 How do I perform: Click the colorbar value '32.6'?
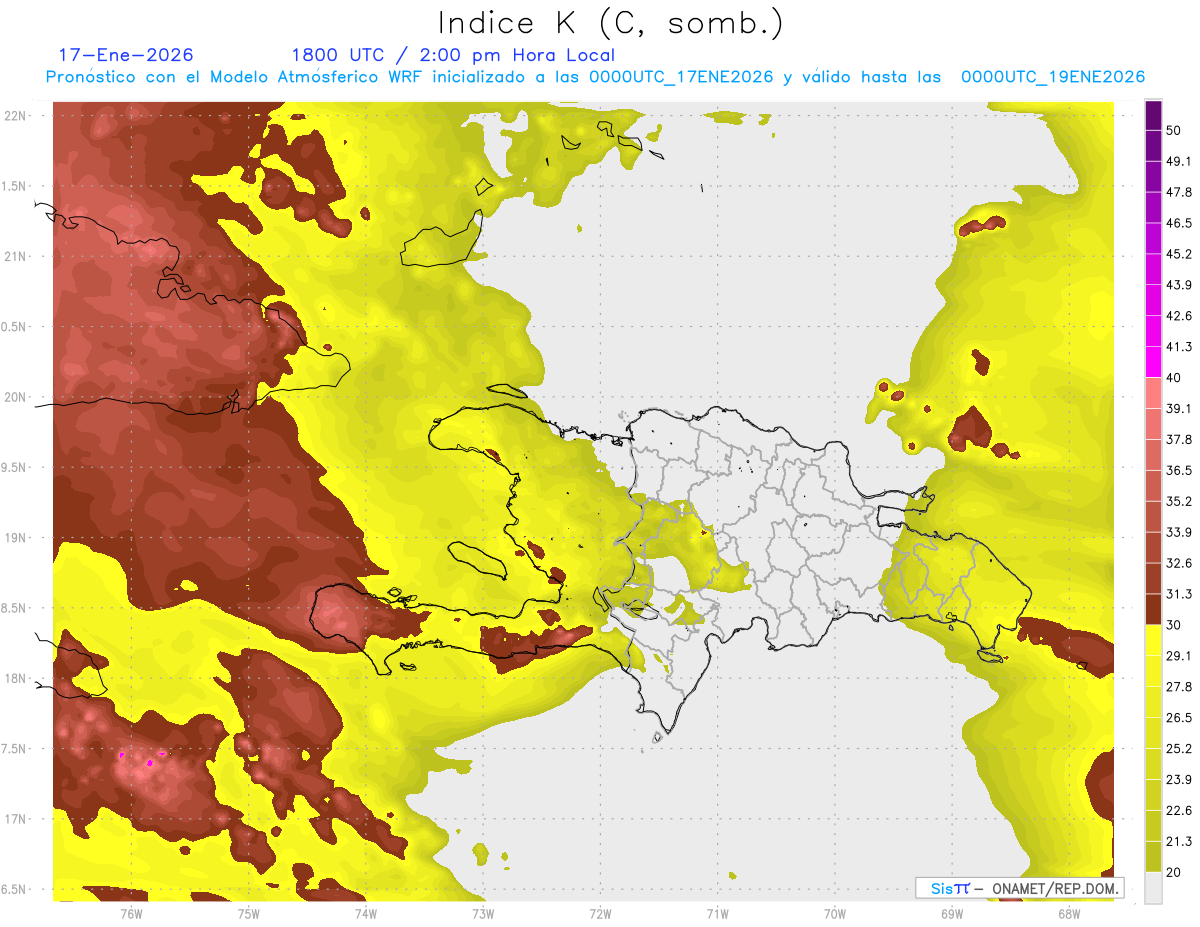click(1179, 563)
